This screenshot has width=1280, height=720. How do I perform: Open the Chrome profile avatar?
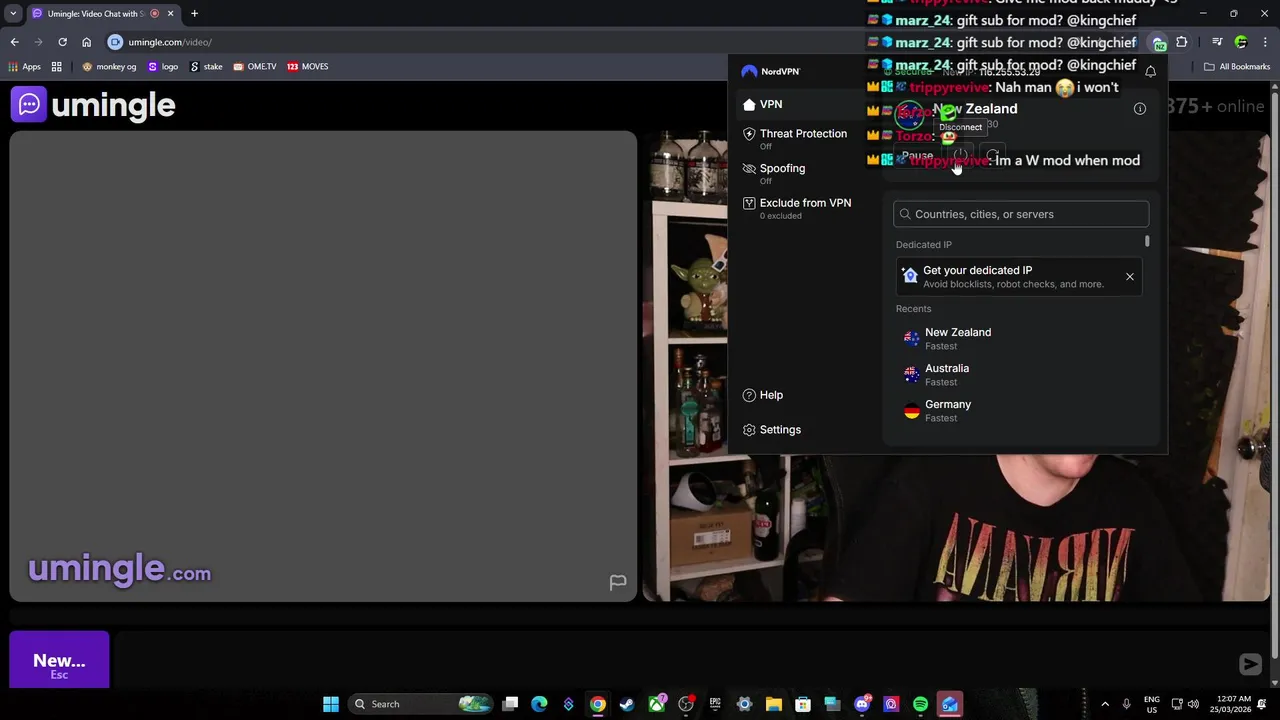(1241, 42)
